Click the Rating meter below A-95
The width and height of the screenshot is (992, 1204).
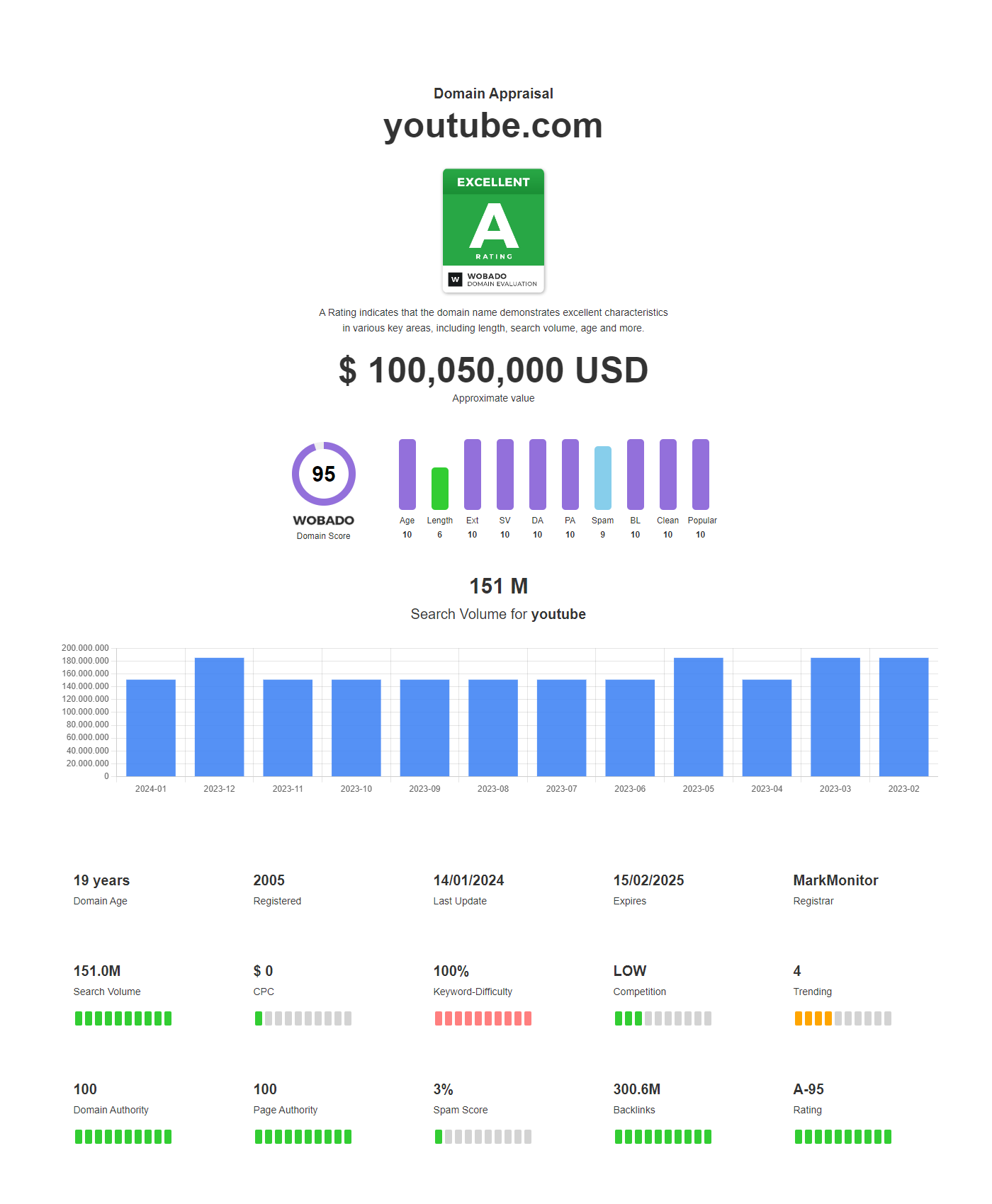(843, 1137)
